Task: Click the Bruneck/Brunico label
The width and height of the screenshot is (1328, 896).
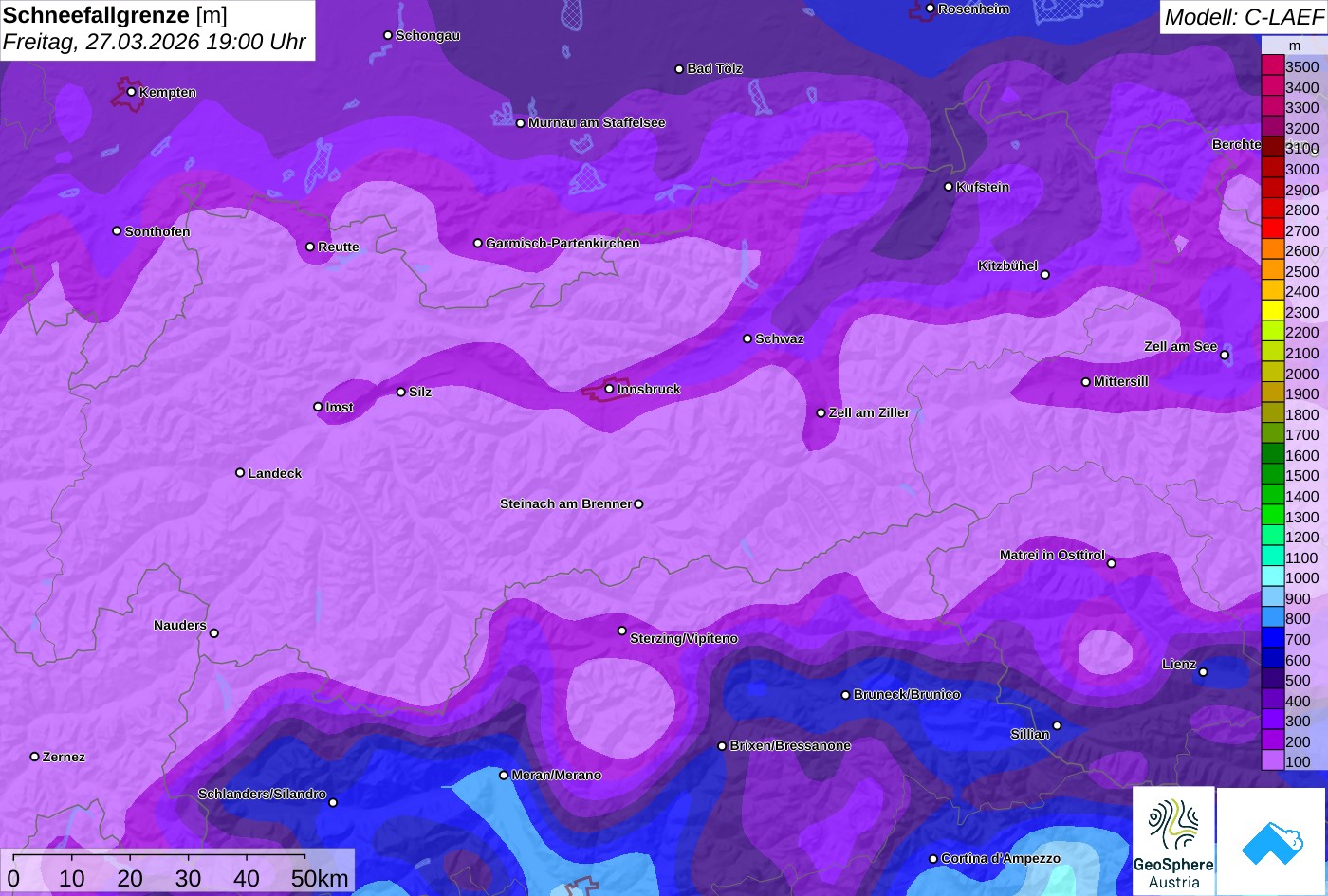Action: click(907, 694)
